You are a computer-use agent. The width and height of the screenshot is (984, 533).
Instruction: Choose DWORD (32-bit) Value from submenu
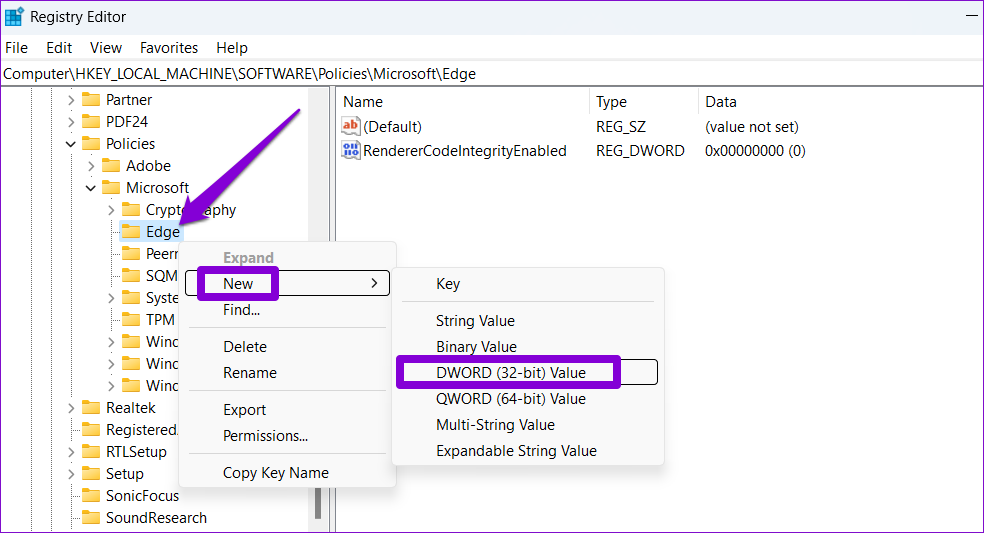point(510,373)
